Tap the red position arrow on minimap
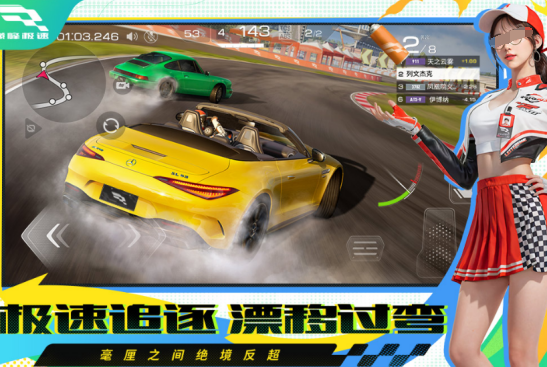The image size is (547, 367). pyautogui.click(x=43, y=74)
